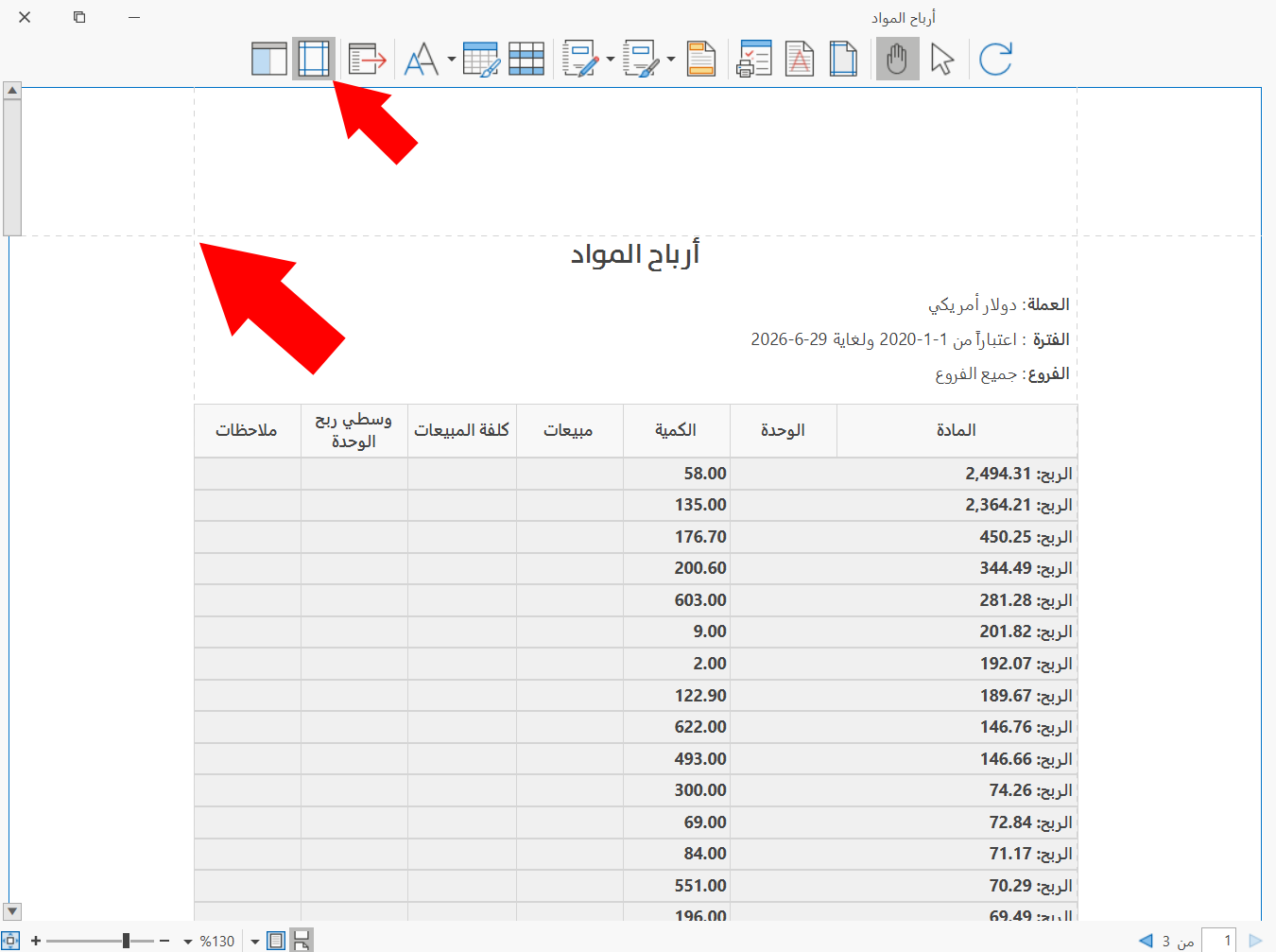Viewport: 1276px width, 952px height.
Task: Open the edit report pencil icon
Action: (581, 60)
